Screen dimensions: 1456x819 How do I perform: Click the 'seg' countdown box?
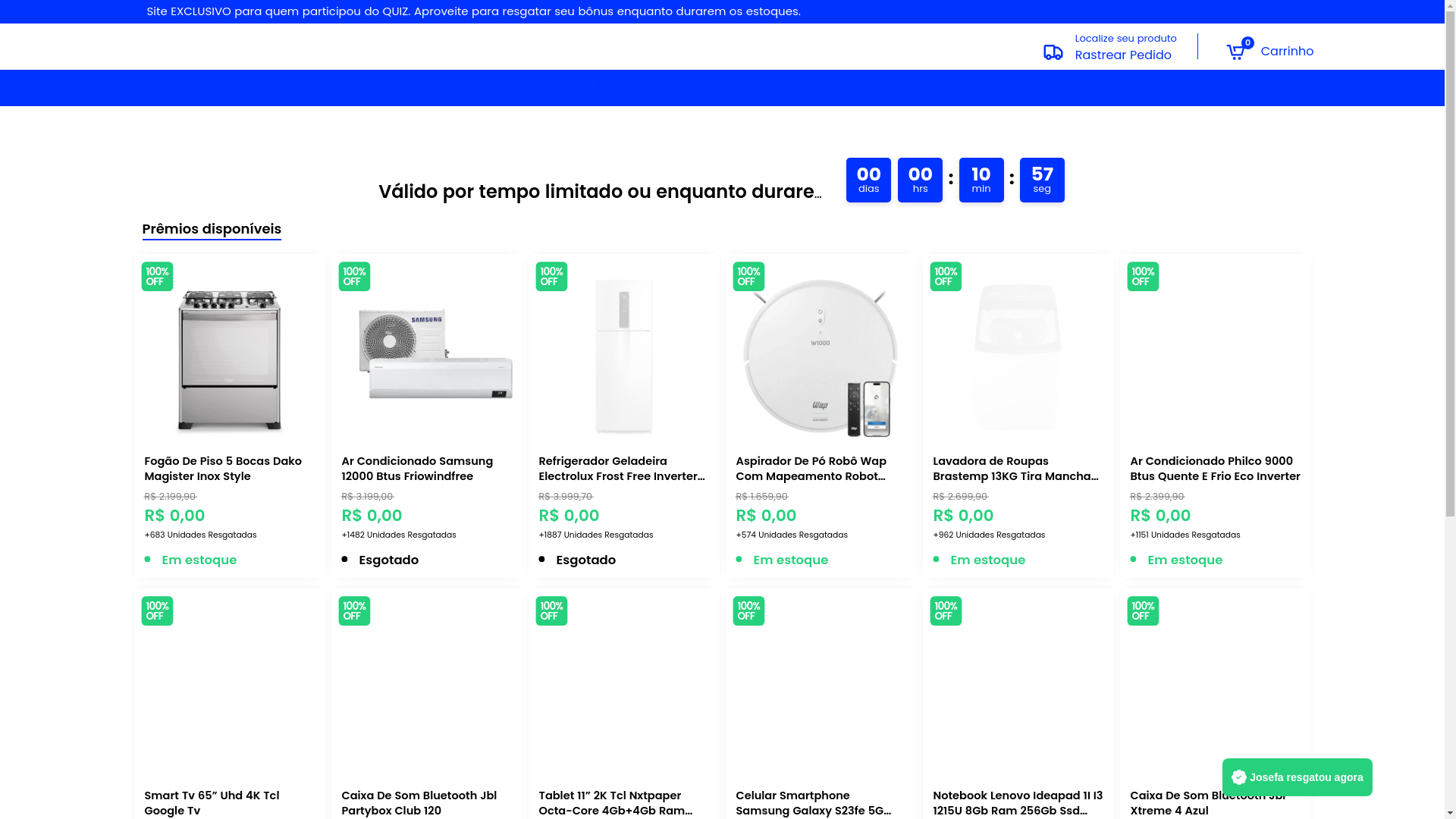point(1042,180)
